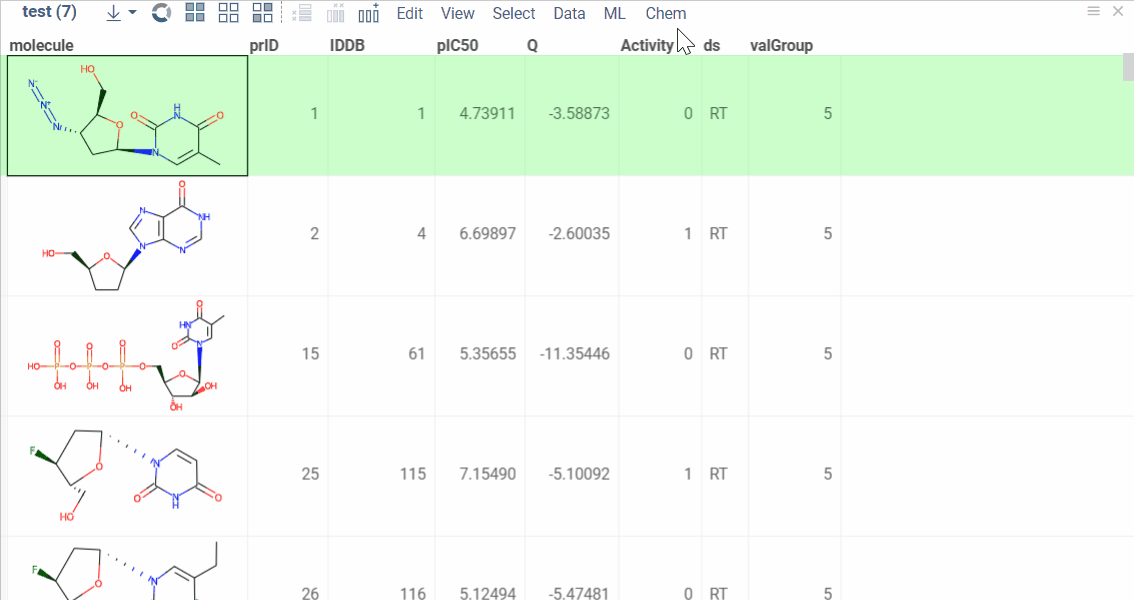Click the download/export arrow icon
The image size is (1134, 600).
pos(114,13)
